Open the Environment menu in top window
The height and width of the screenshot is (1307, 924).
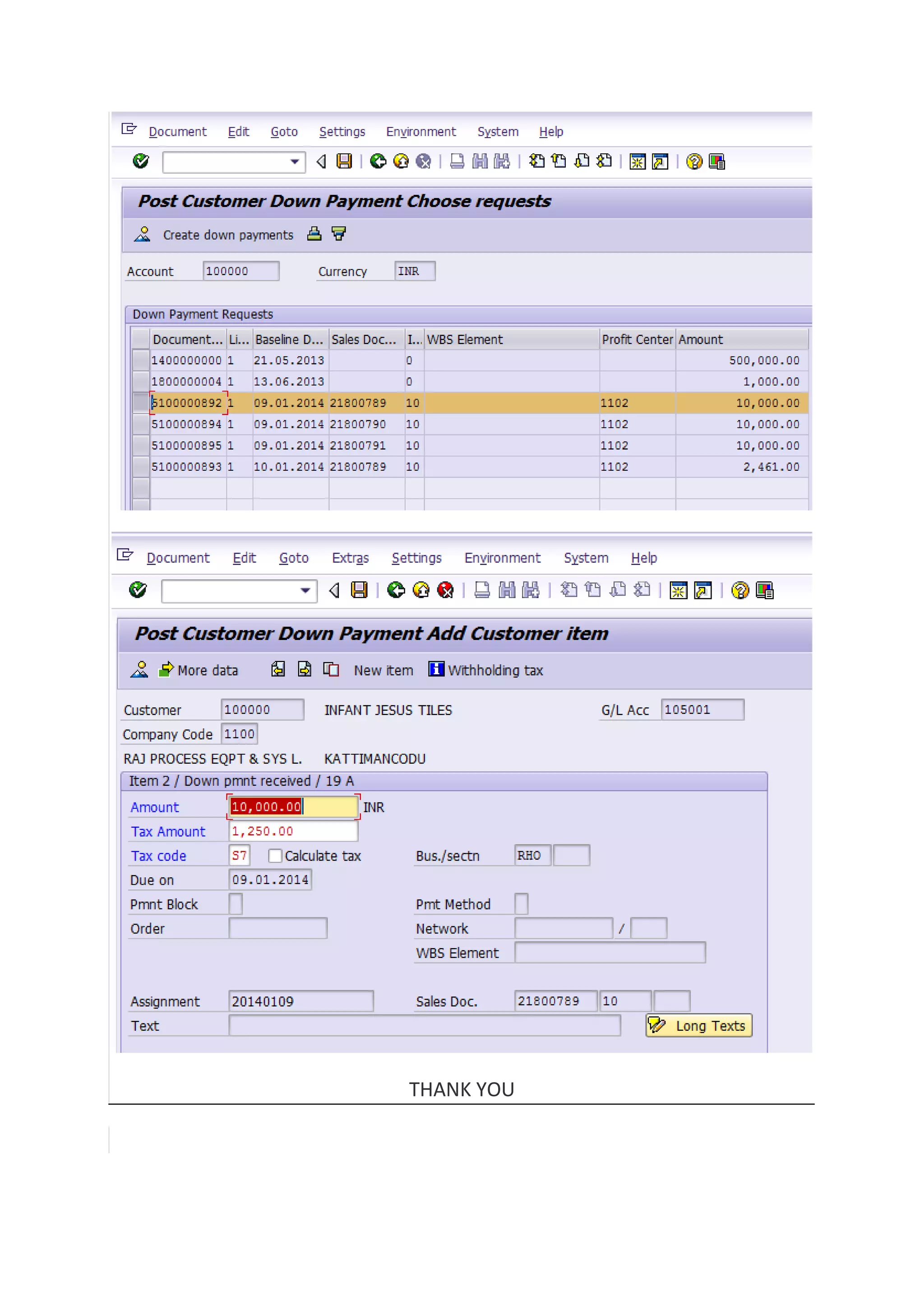(420, 131)
